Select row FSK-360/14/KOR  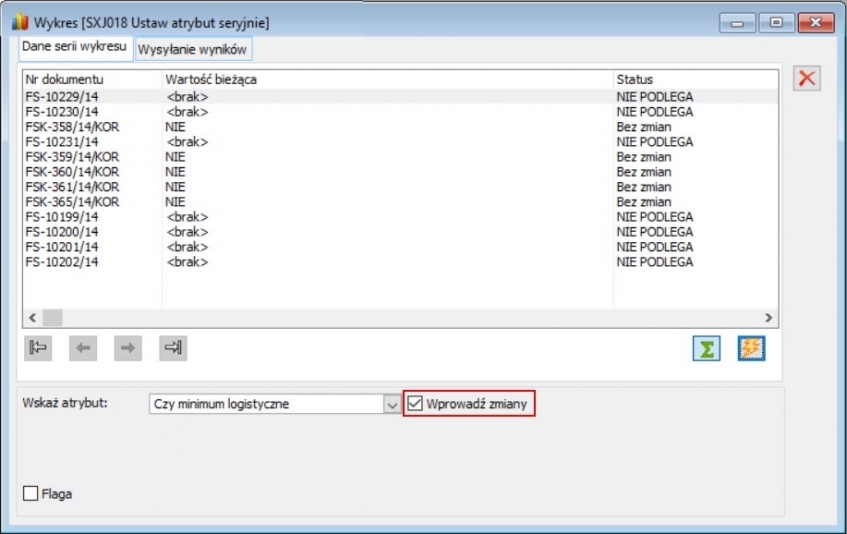400,172
